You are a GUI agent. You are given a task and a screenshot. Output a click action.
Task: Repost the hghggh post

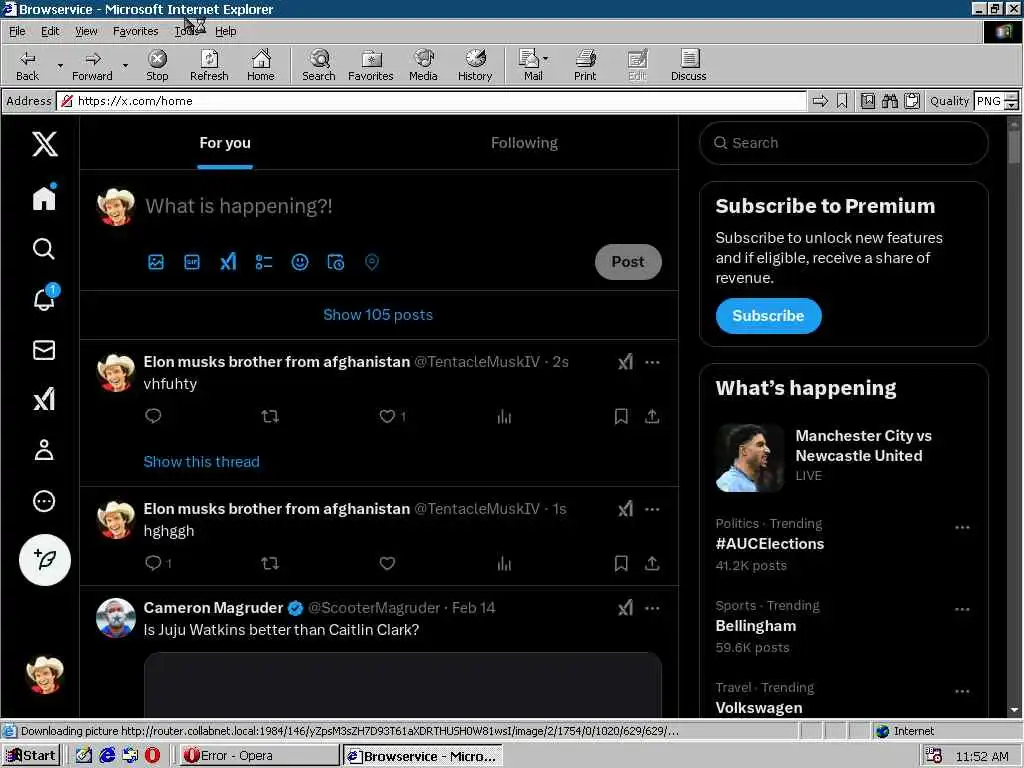270,563
